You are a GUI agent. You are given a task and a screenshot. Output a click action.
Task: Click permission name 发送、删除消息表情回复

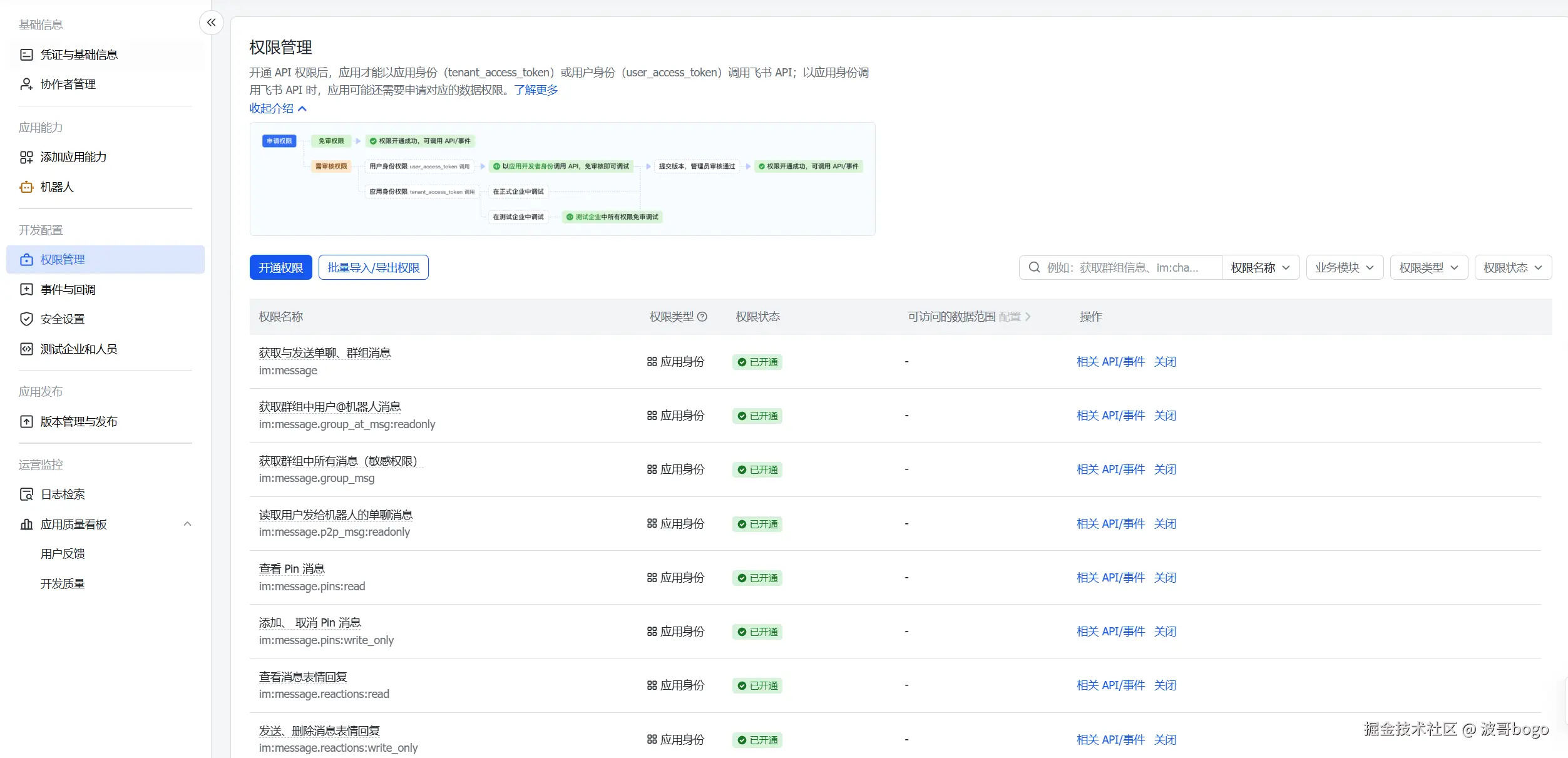(319, 731)
